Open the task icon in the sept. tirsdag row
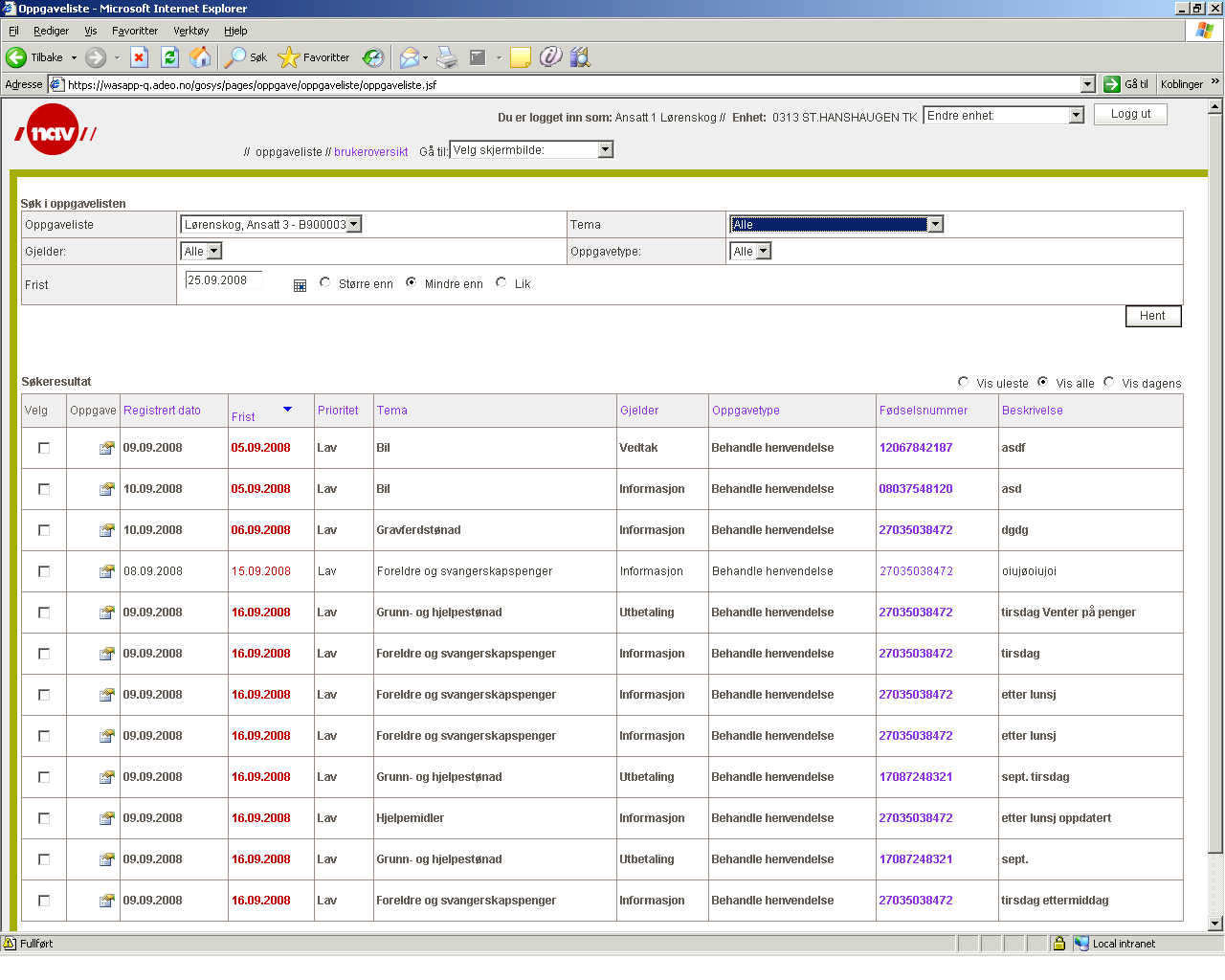This screenshot has height=980, width=1225. click(106, 777)
